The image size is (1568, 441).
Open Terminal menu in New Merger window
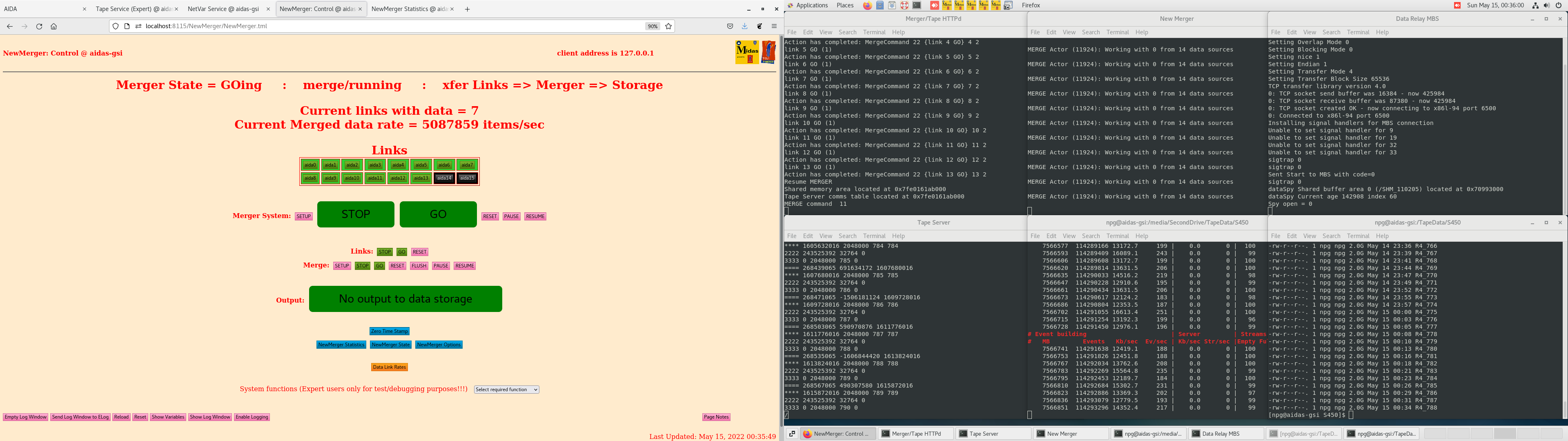pos(1117,32)
